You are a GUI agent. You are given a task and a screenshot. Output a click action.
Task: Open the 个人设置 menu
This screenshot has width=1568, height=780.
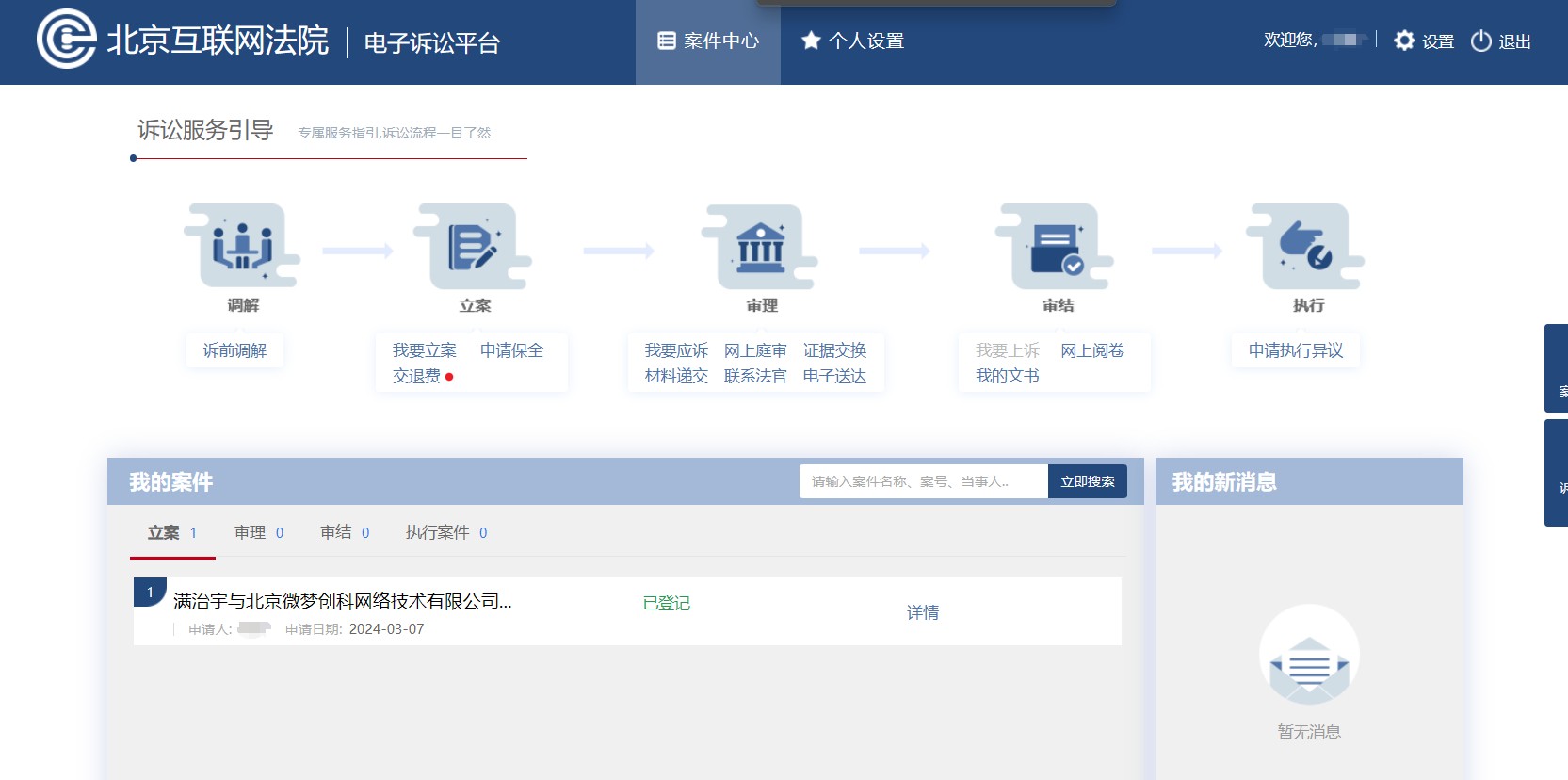852,41
